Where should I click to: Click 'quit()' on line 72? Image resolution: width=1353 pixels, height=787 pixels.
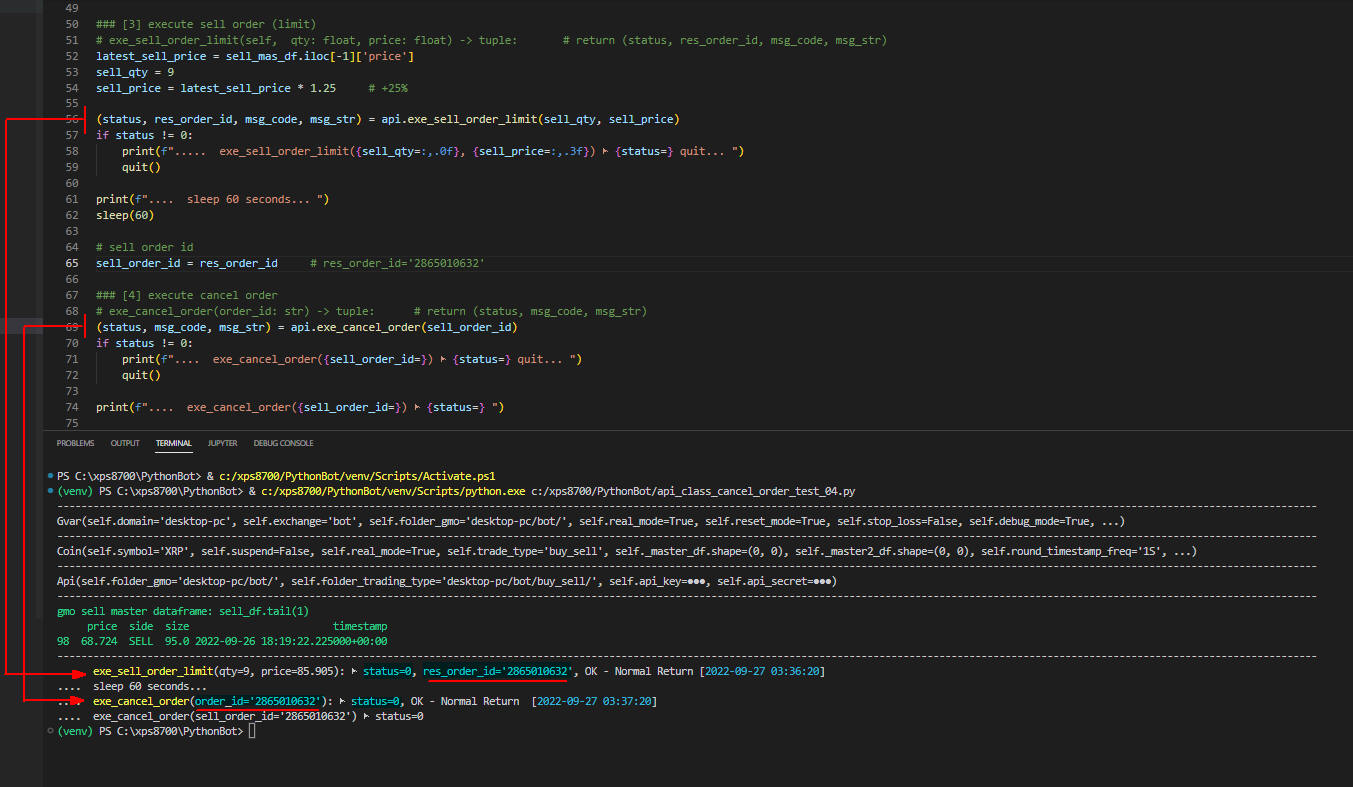tap(141, 375)
